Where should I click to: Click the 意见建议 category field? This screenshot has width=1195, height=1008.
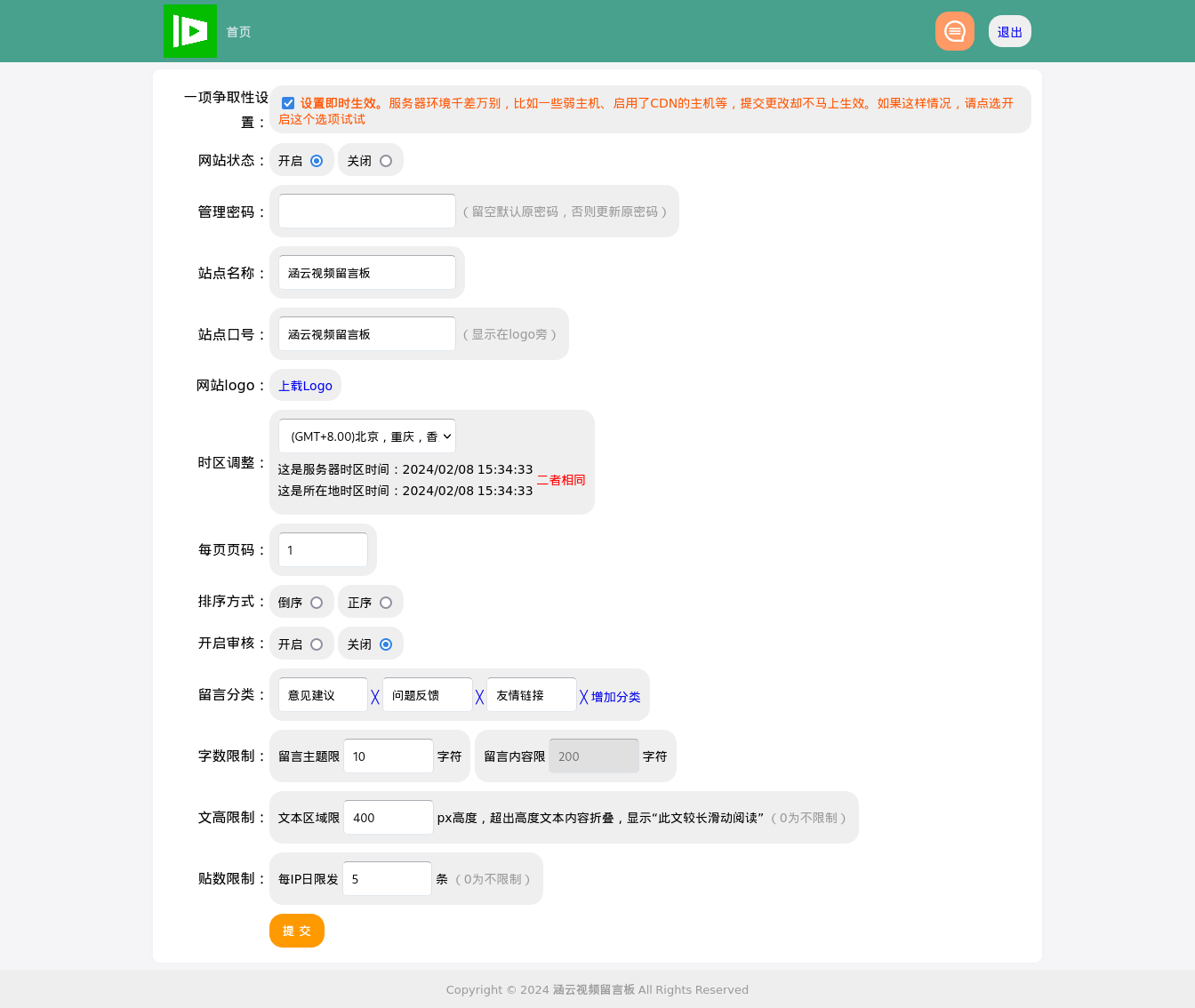tap(323, 695)
